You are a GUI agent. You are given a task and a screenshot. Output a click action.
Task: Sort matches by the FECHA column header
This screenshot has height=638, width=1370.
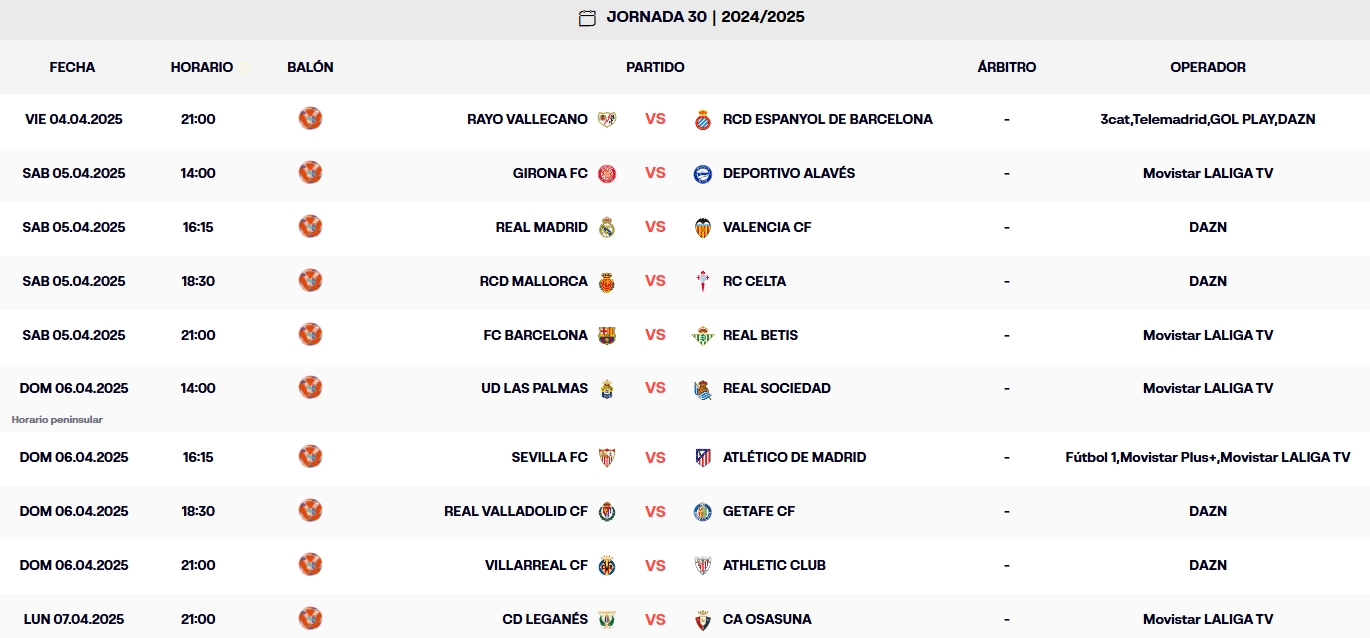pyautogui.click(x=73, y=67)
